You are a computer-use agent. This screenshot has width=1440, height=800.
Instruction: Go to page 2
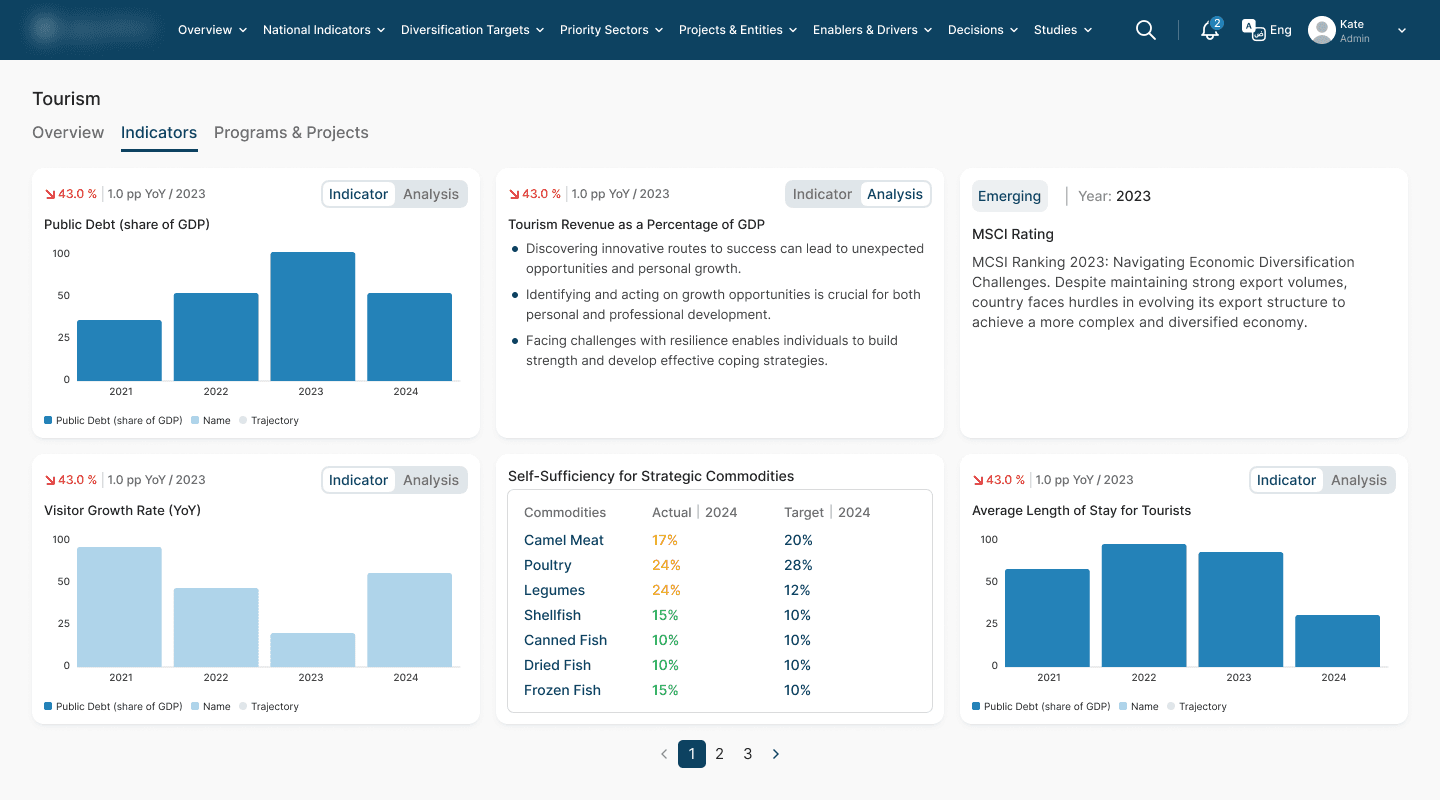(719, 754)
